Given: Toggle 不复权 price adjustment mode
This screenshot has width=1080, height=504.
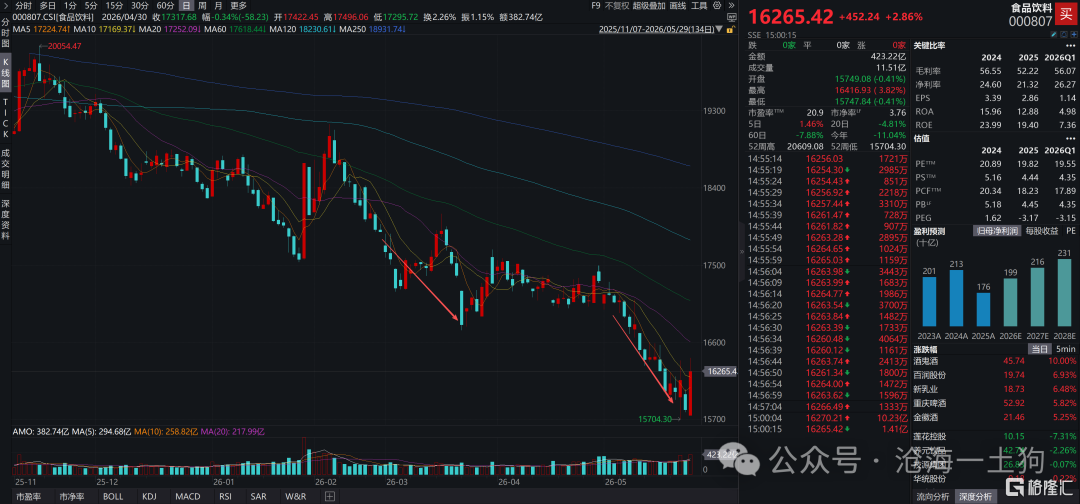Looking at the screenshot, I should click(x=617, y=6).
